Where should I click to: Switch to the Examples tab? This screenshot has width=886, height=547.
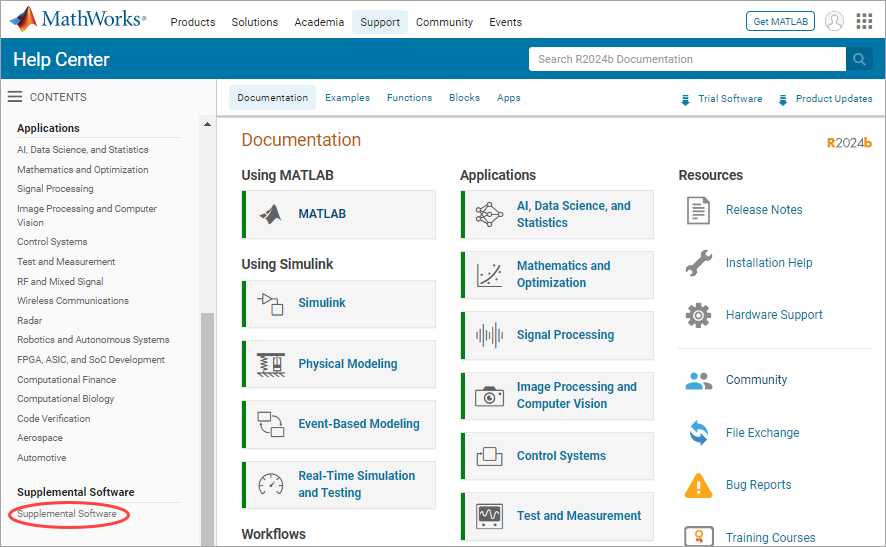(347, 98)
